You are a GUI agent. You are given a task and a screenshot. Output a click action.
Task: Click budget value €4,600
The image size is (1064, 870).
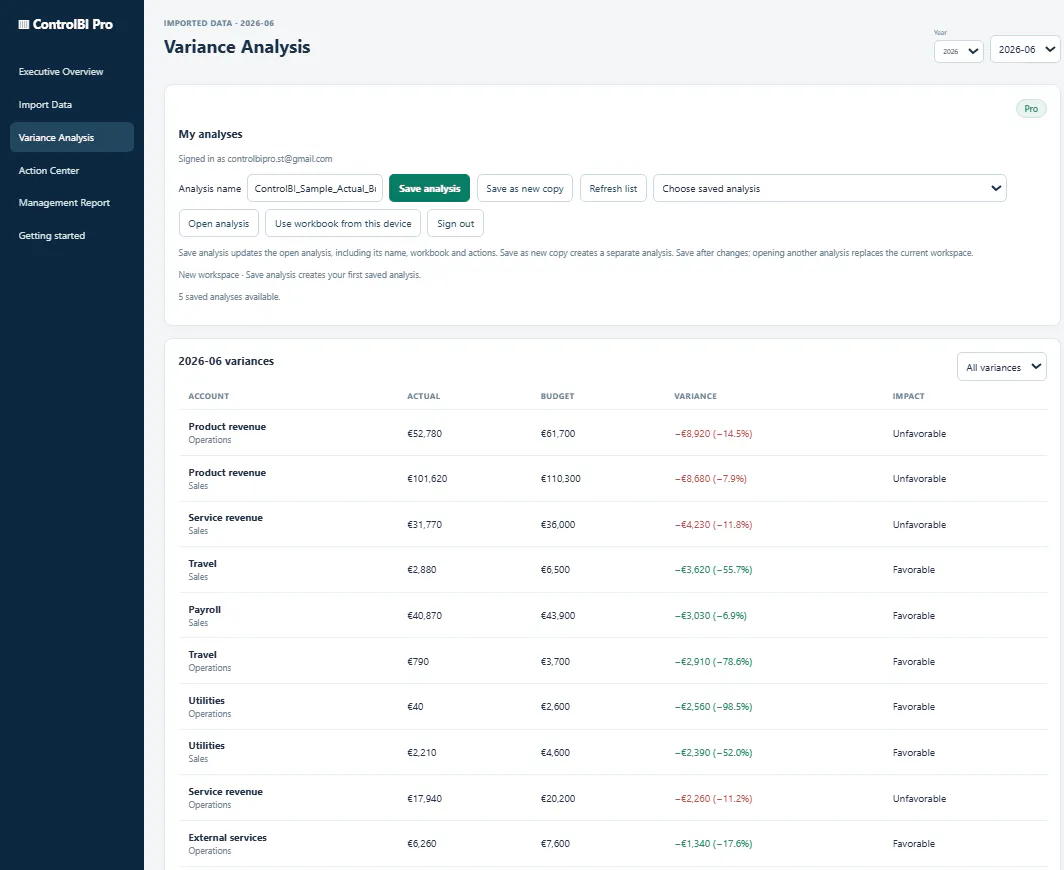pos(555,753)
